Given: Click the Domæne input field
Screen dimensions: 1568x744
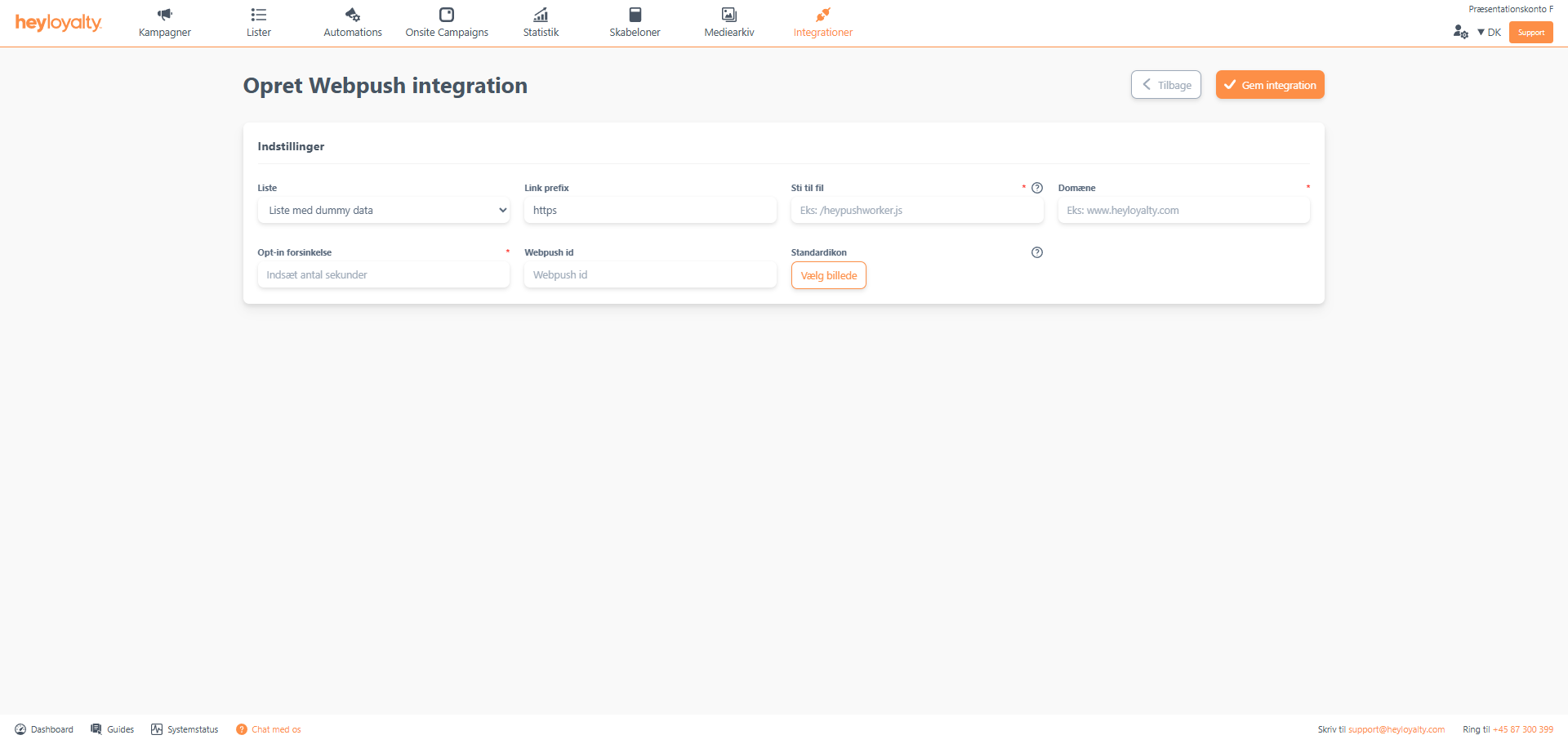Looking at the screenshot, I should coord(1183,211).
